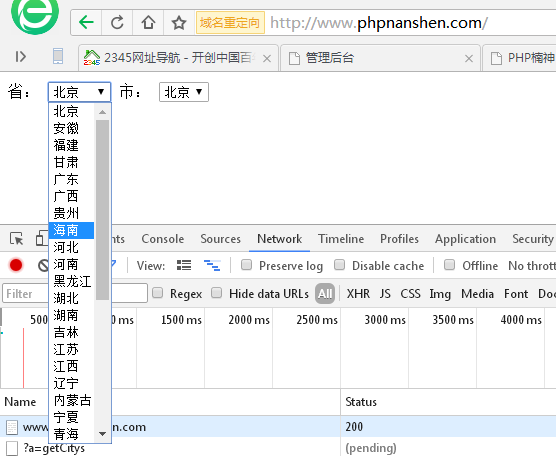Image resolution: width=556 pixels, height=456 pixels.
Task: Open the sidebar toggle icon left of the tabs
Action: 21,56
